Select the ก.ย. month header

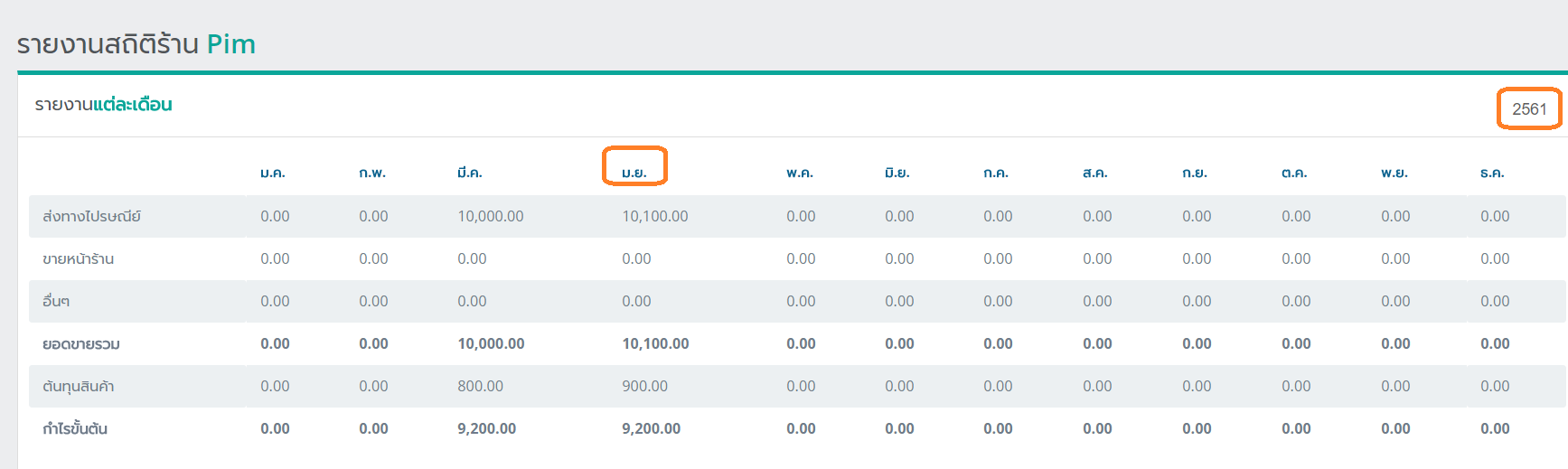(x=1194, y=173)
